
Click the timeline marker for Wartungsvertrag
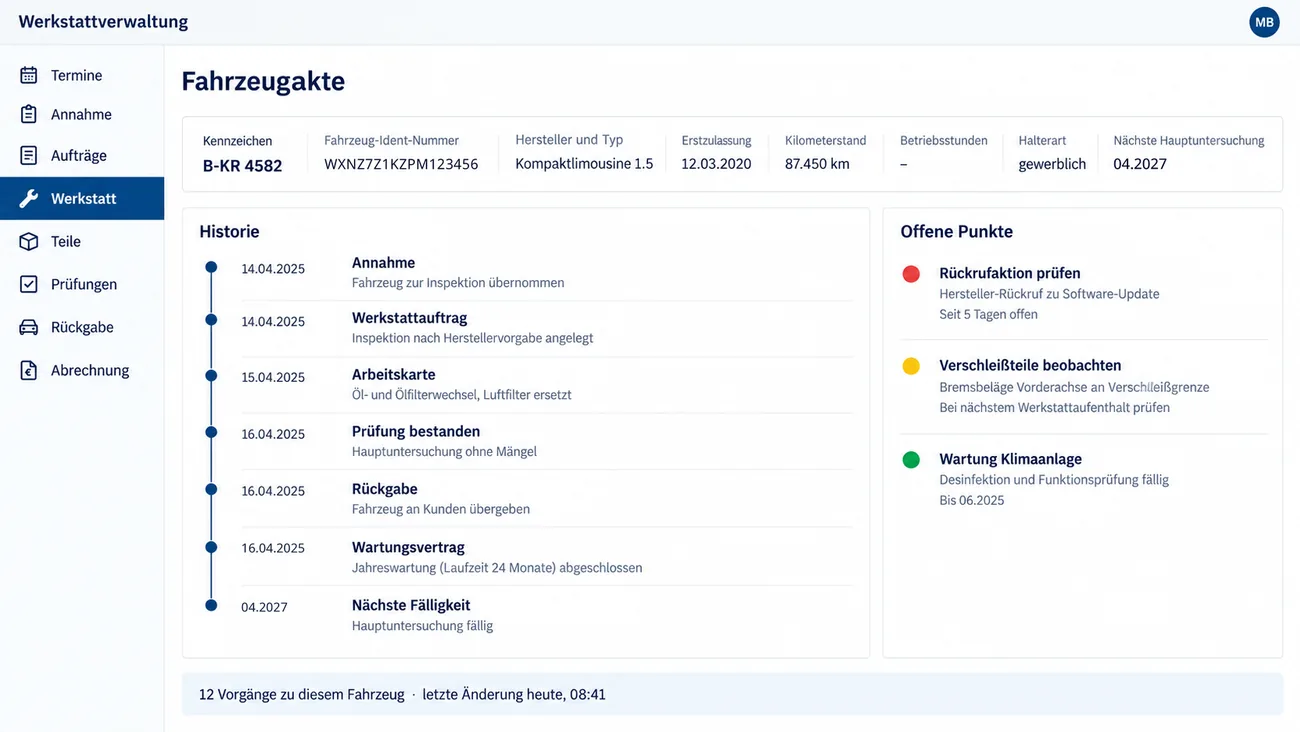click(x=211, y=547)
